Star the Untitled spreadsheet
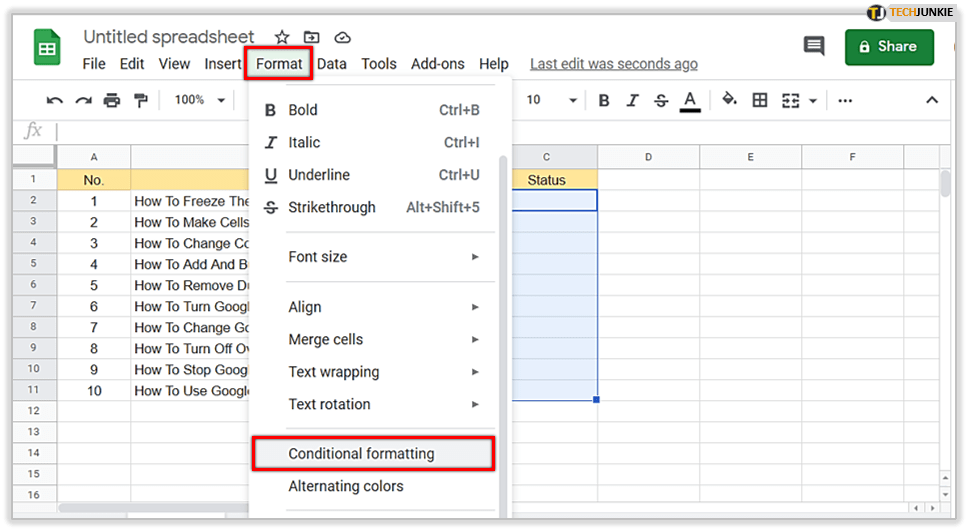This screenshot has height=531, width=968. coord(282,37)
